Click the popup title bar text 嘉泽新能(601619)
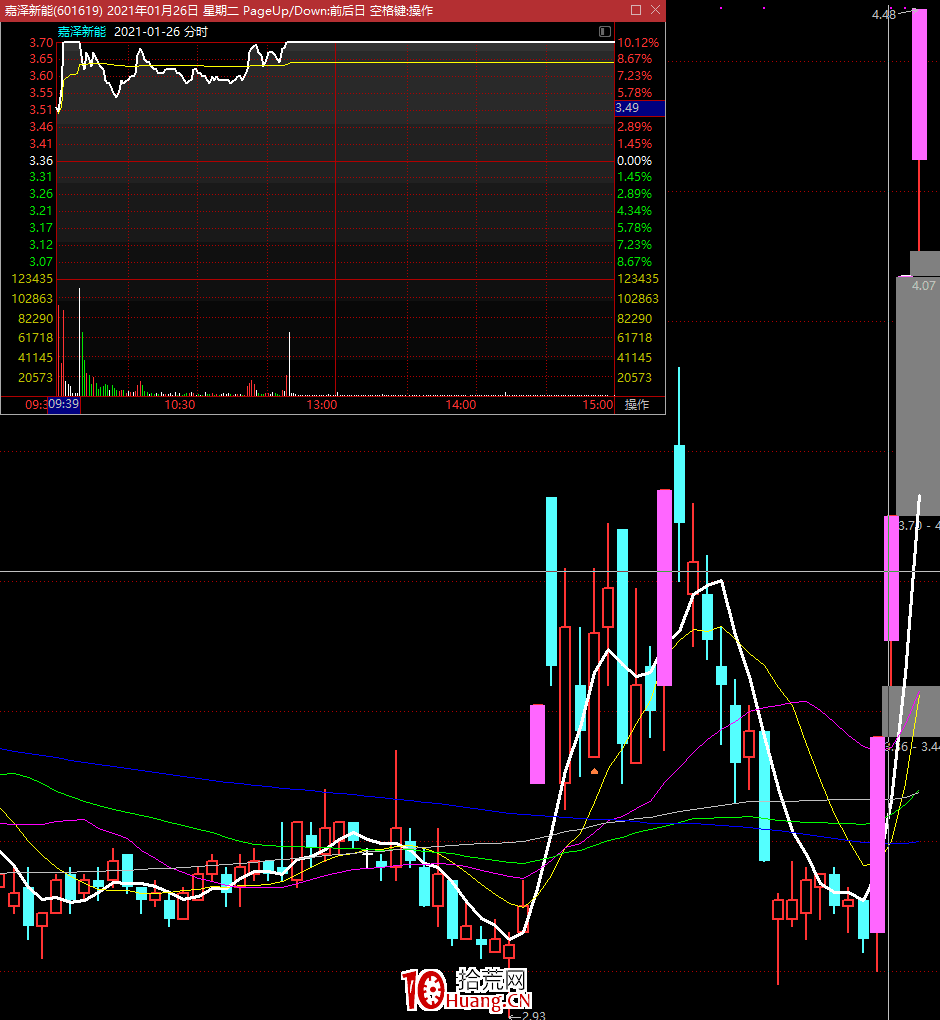Viewport: 940px width, 1020px height. tap(53, 10)
